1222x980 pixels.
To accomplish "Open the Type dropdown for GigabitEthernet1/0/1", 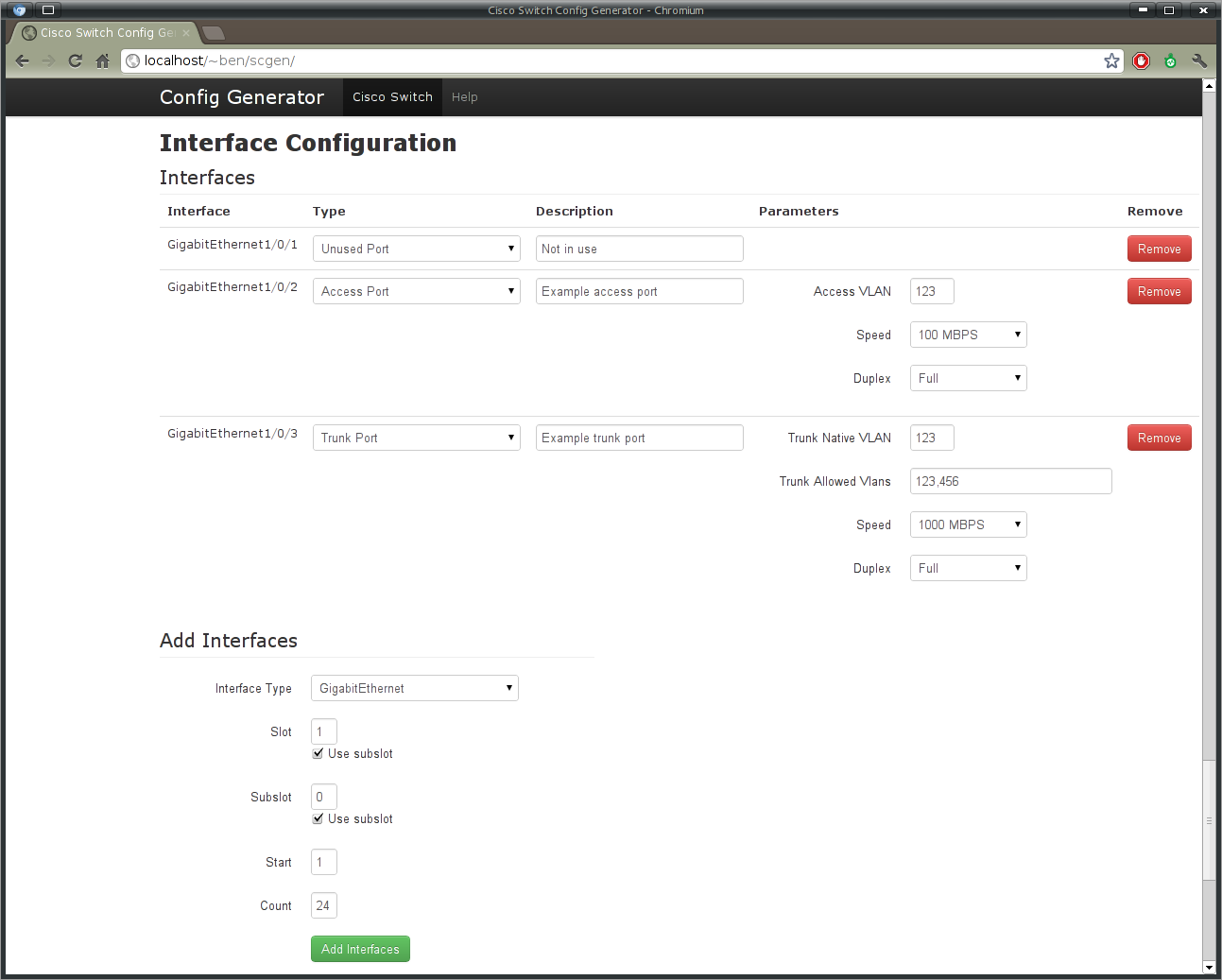I will (x=416, y=249).
